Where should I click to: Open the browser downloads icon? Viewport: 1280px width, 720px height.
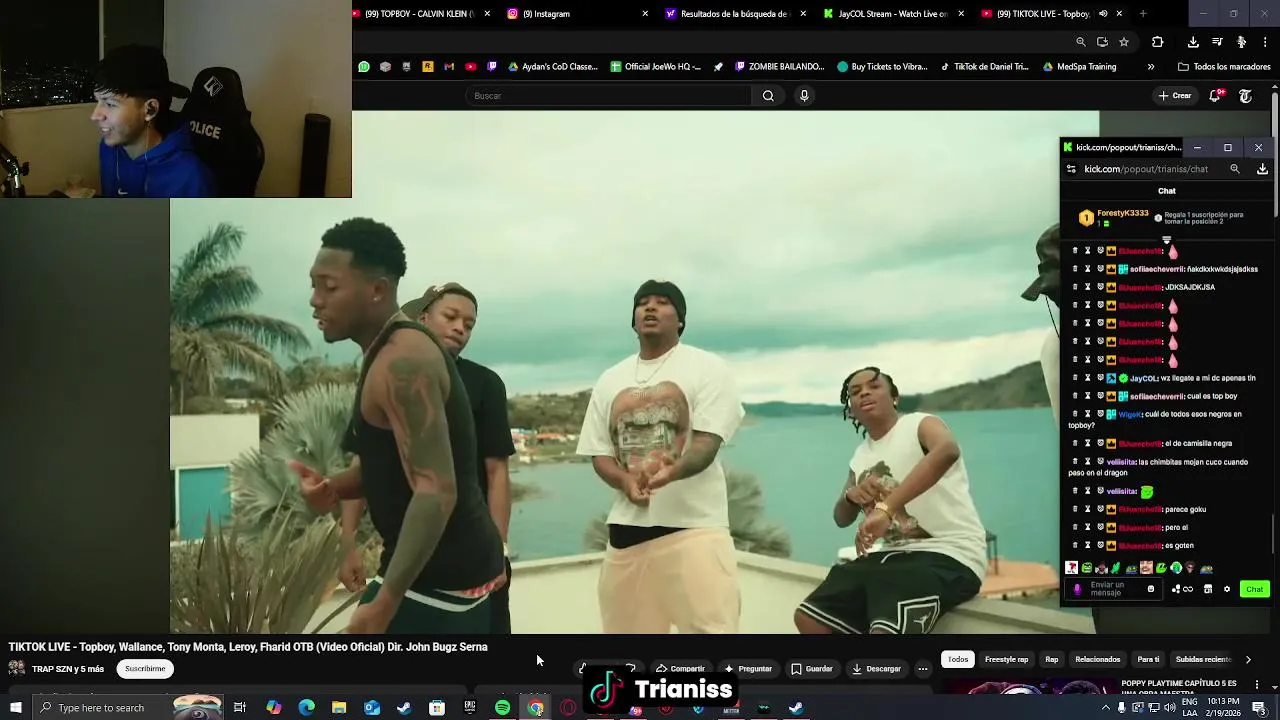[1193, 42]
